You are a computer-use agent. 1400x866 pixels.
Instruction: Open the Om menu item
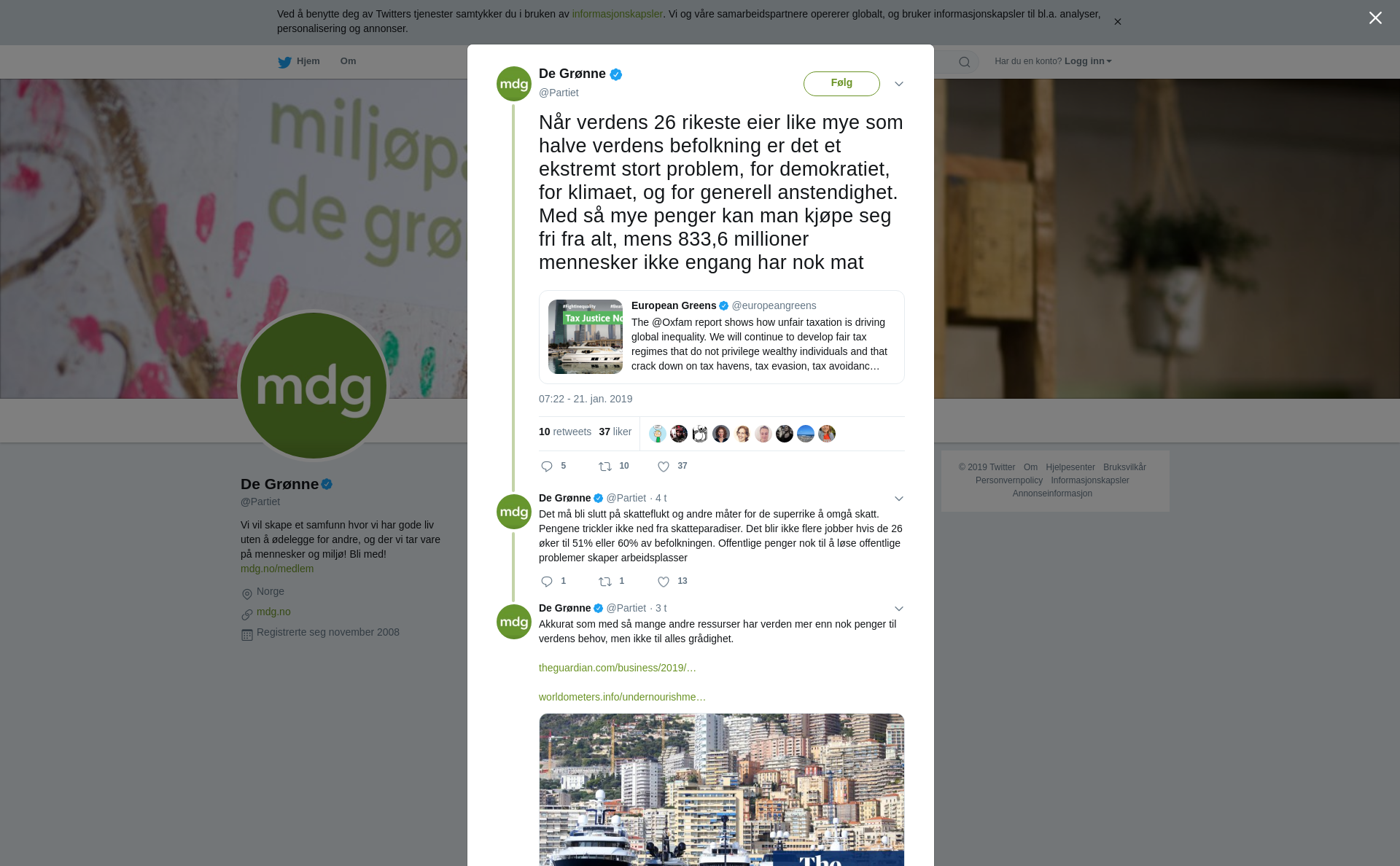[x=348, y=61]
